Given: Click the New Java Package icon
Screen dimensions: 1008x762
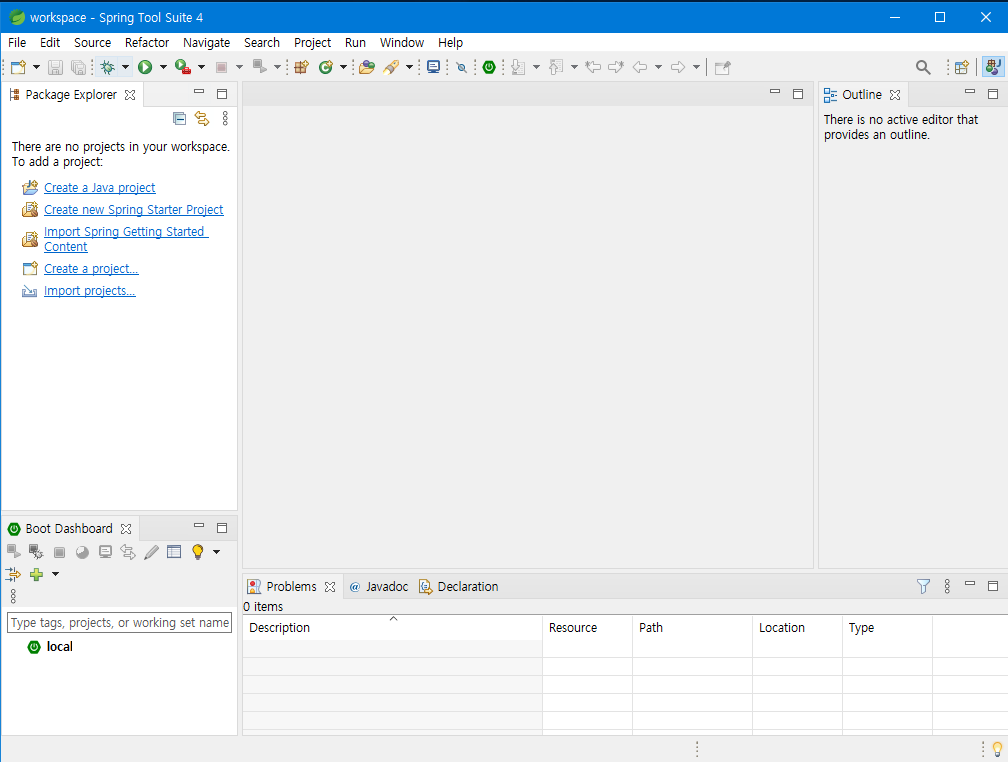Looking at the screenshot, I should point(302,67).
